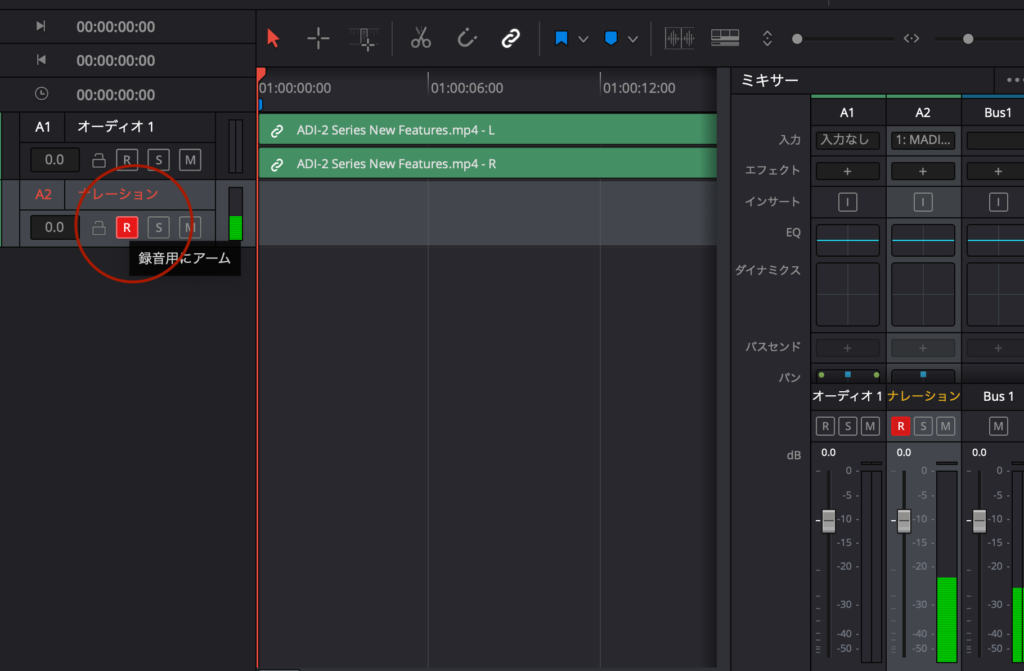Image resolution: width=1024 pixels, height=671 pixels.
Task: Expand the marker color dropdown arrow
Action: 632,40
